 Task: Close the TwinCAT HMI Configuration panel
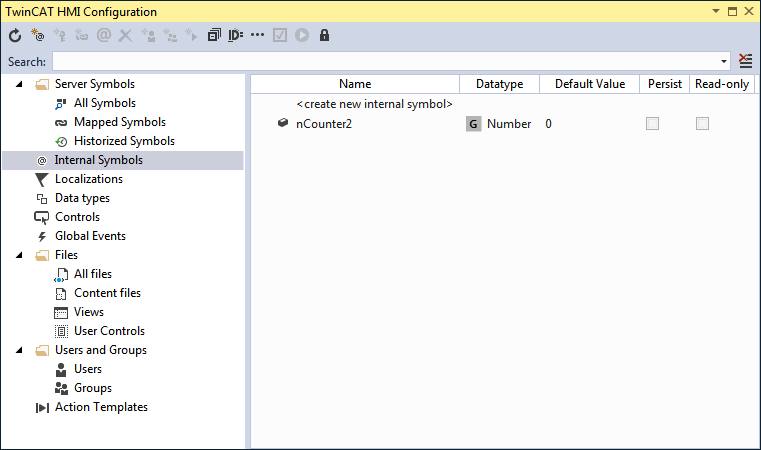point(749,11)
